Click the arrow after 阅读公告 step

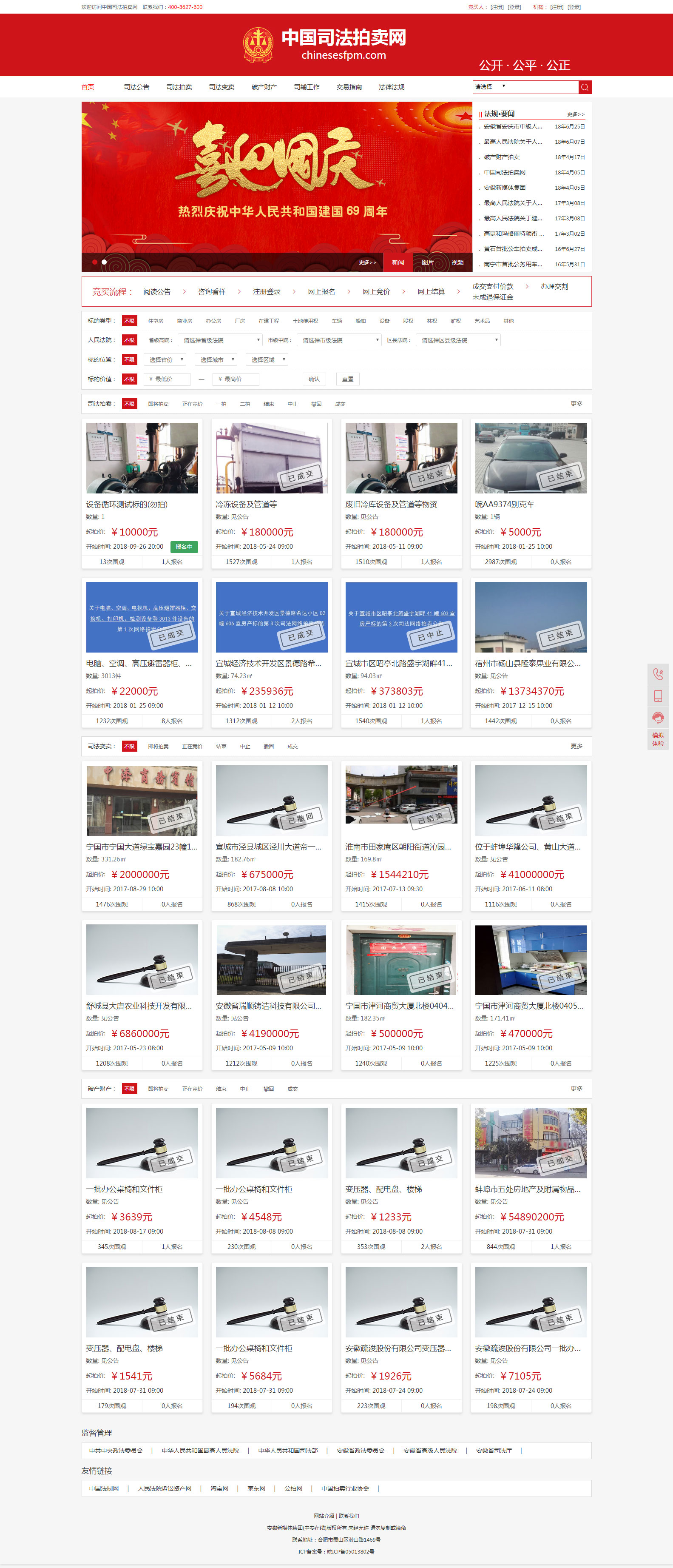coord(184,291)
